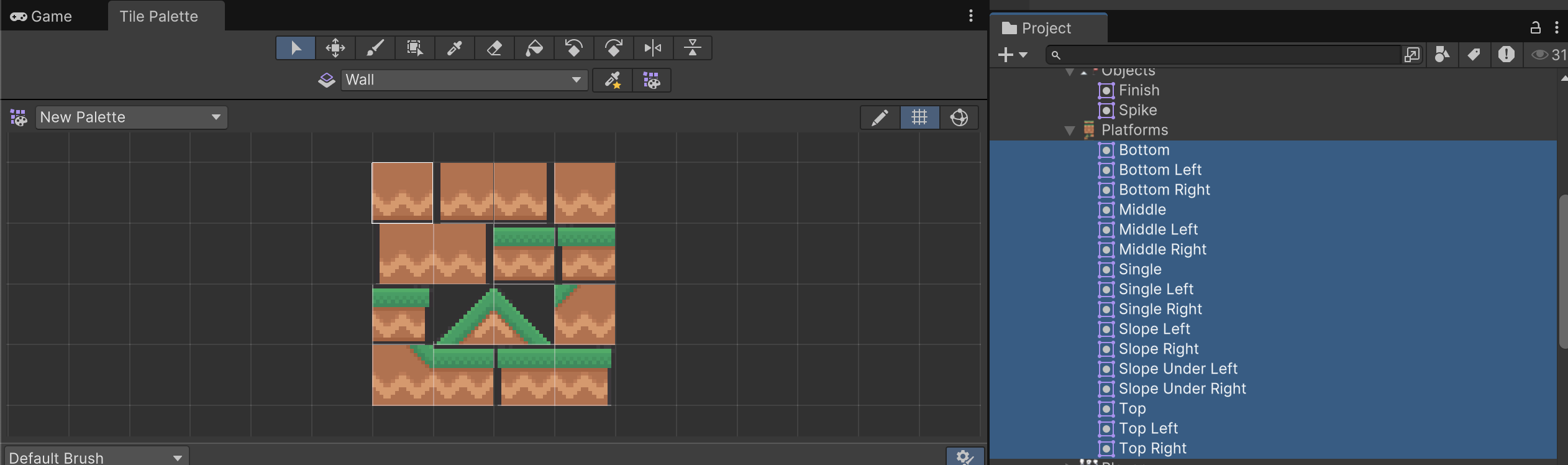
Task: Switch to the Game tab
Action: pyautogui.click(x=41, y=16)
